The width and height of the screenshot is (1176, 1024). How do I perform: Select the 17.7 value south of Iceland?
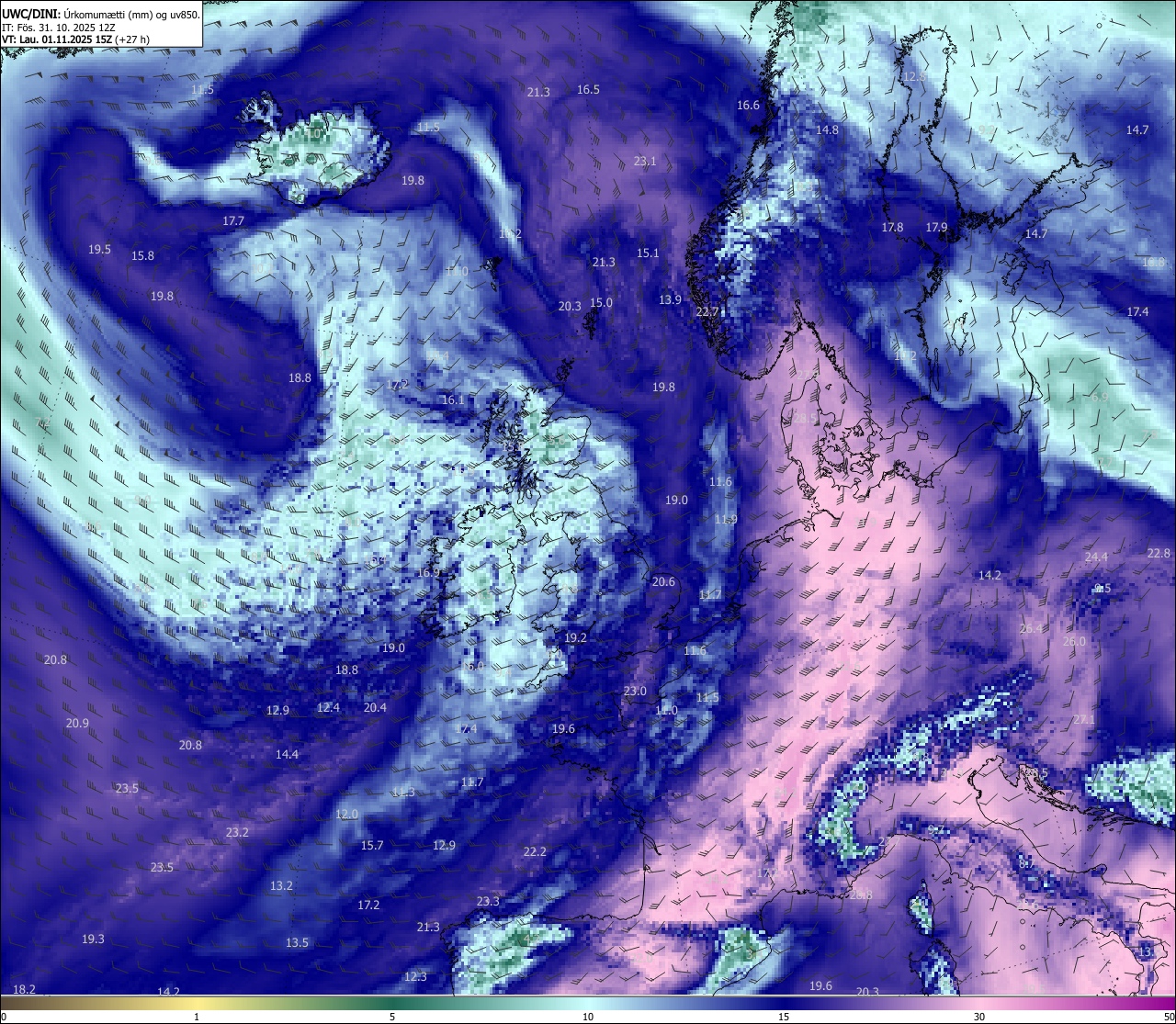(233, 220)
